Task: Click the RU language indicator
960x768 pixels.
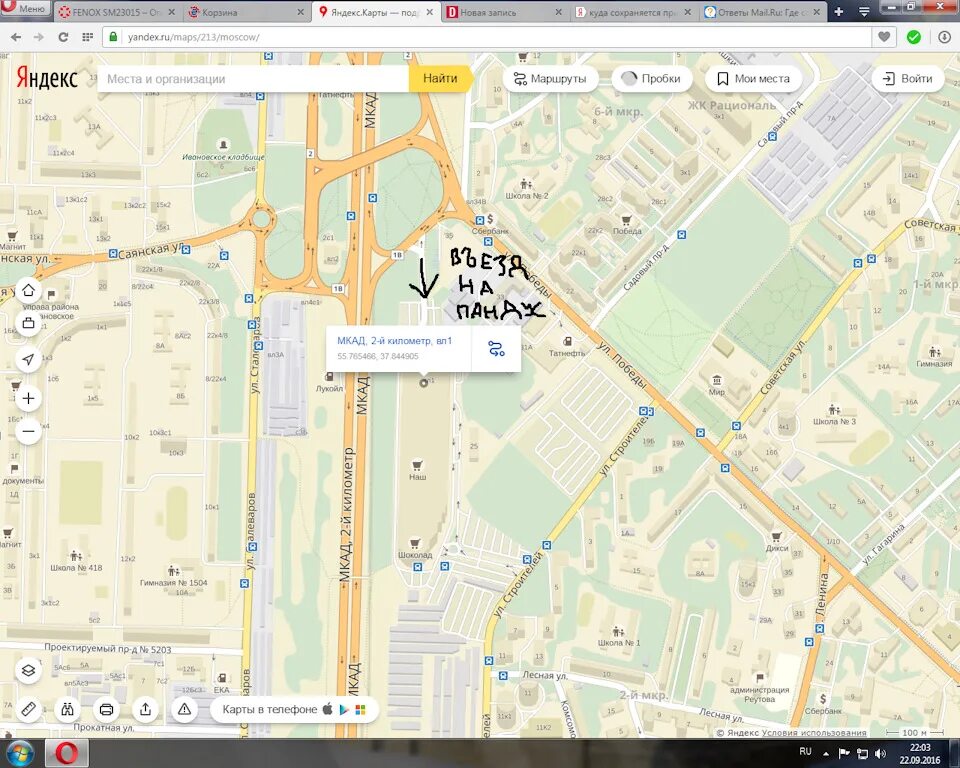Action: click(805, 751)
